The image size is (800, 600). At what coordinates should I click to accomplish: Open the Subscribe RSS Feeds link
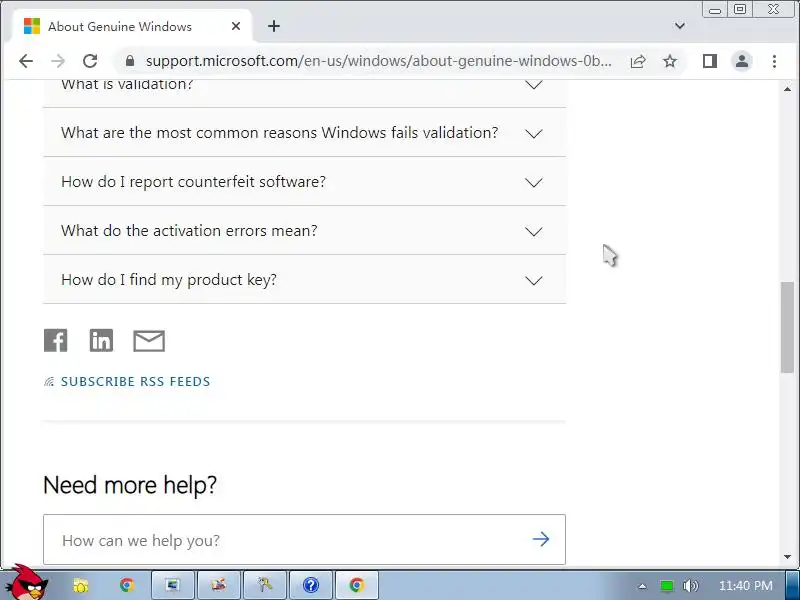click(135, 382)
